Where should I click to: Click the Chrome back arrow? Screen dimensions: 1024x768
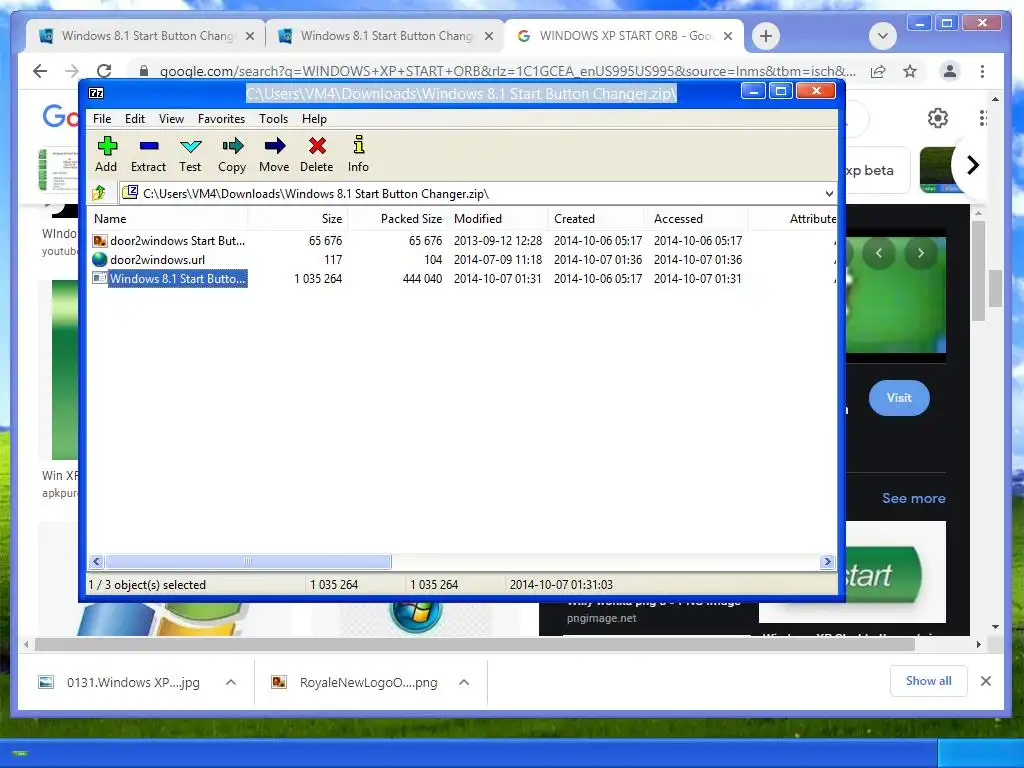(x=40, y=71)
